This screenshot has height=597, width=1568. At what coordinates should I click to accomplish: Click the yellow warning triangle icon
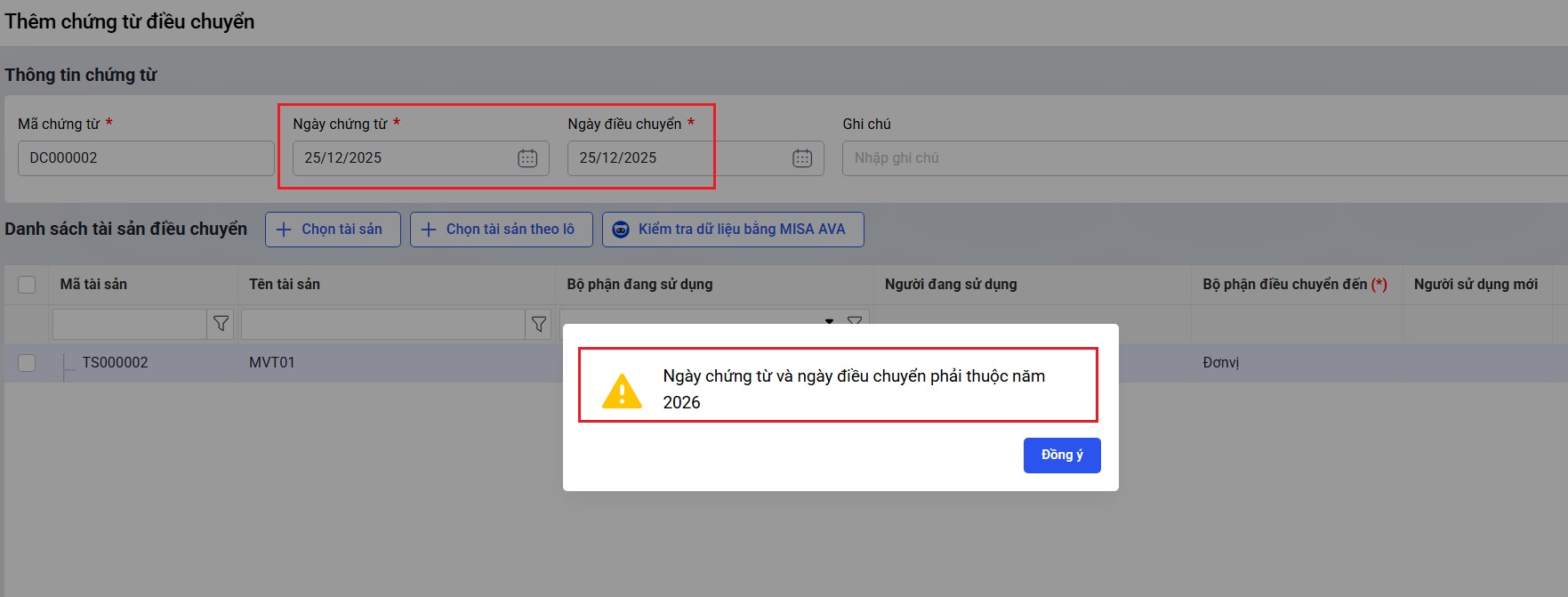[622, 391]
